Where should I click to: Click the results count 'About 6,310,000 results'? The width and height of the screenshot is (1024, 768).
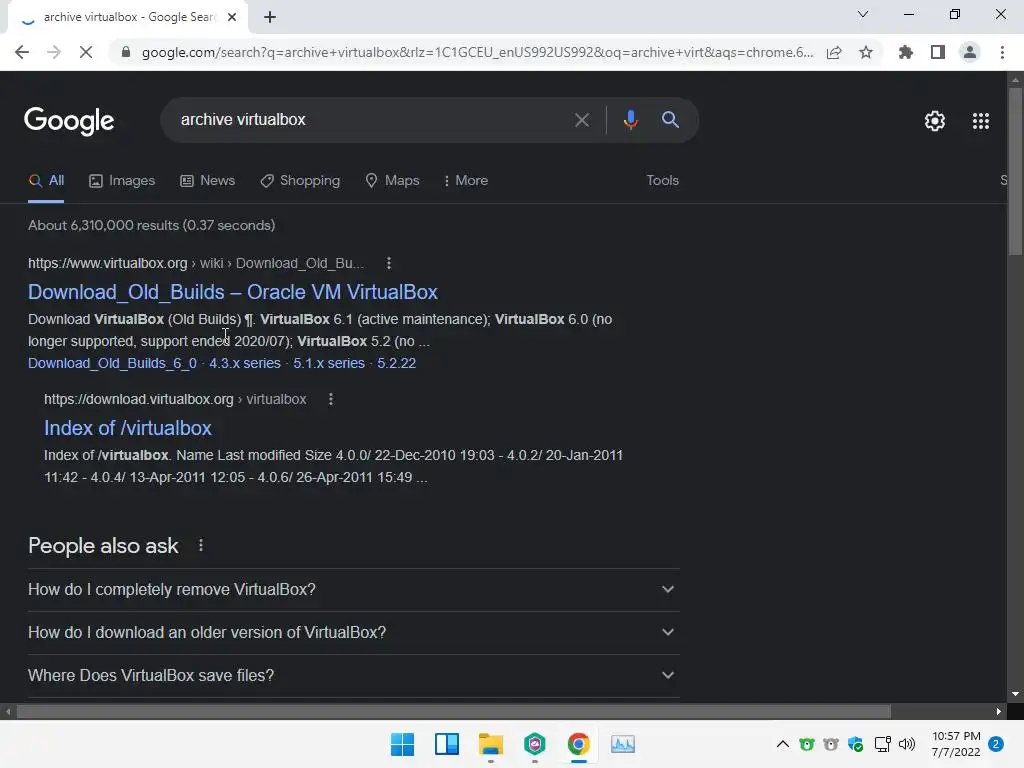coord(152,225)
